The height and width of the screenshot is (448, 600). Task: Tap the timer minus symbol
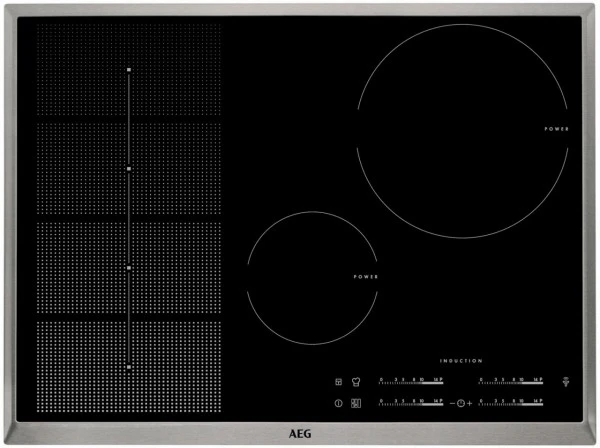[x=451, y=403]
